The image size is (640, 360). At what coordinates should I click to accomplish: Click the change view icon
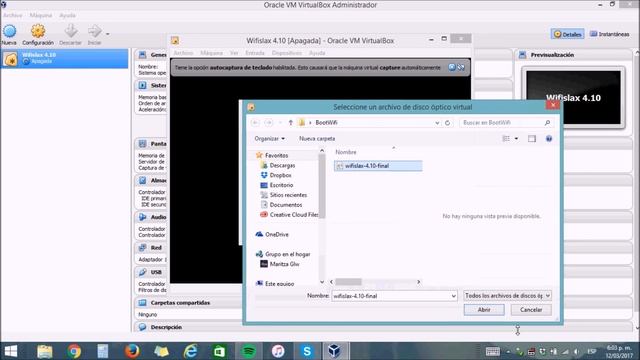(506, 139)
